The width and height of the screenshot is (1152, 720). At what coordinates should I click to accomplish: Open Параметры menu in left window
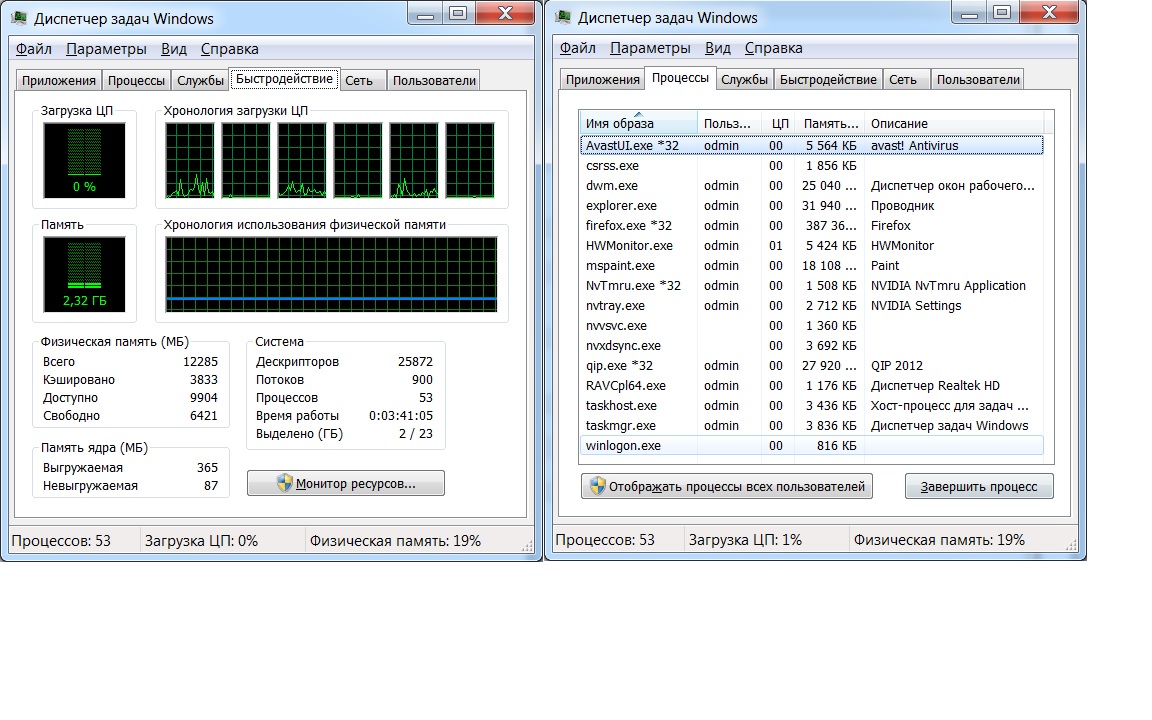(x=106, y=49)
